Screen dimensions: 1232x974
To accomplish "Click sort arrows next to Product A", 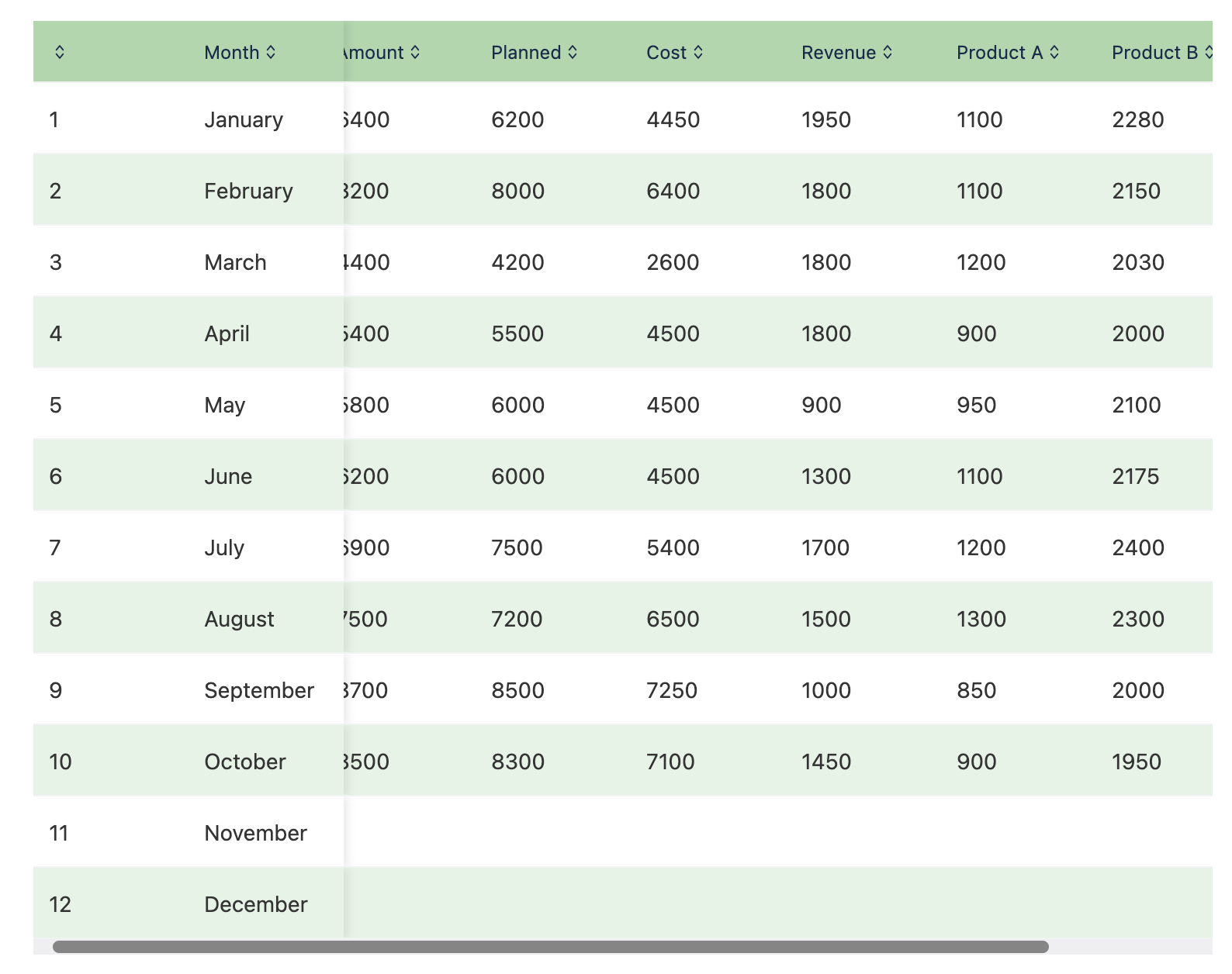I will (x=1054, y=52).
